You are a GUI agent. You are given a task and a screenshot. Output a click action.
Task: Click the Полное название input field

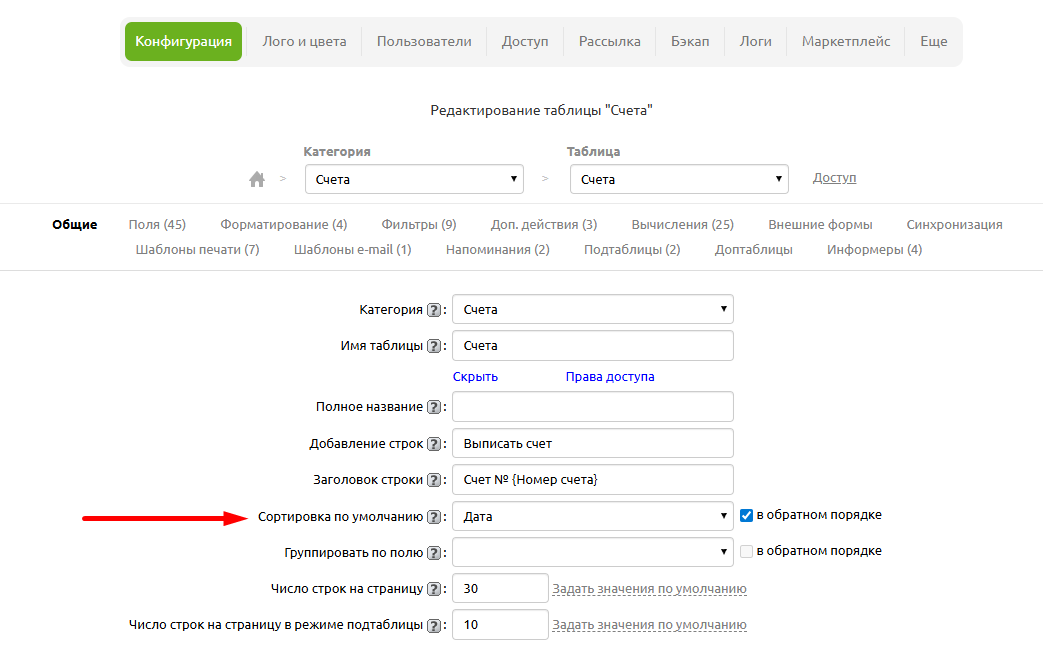593,407
